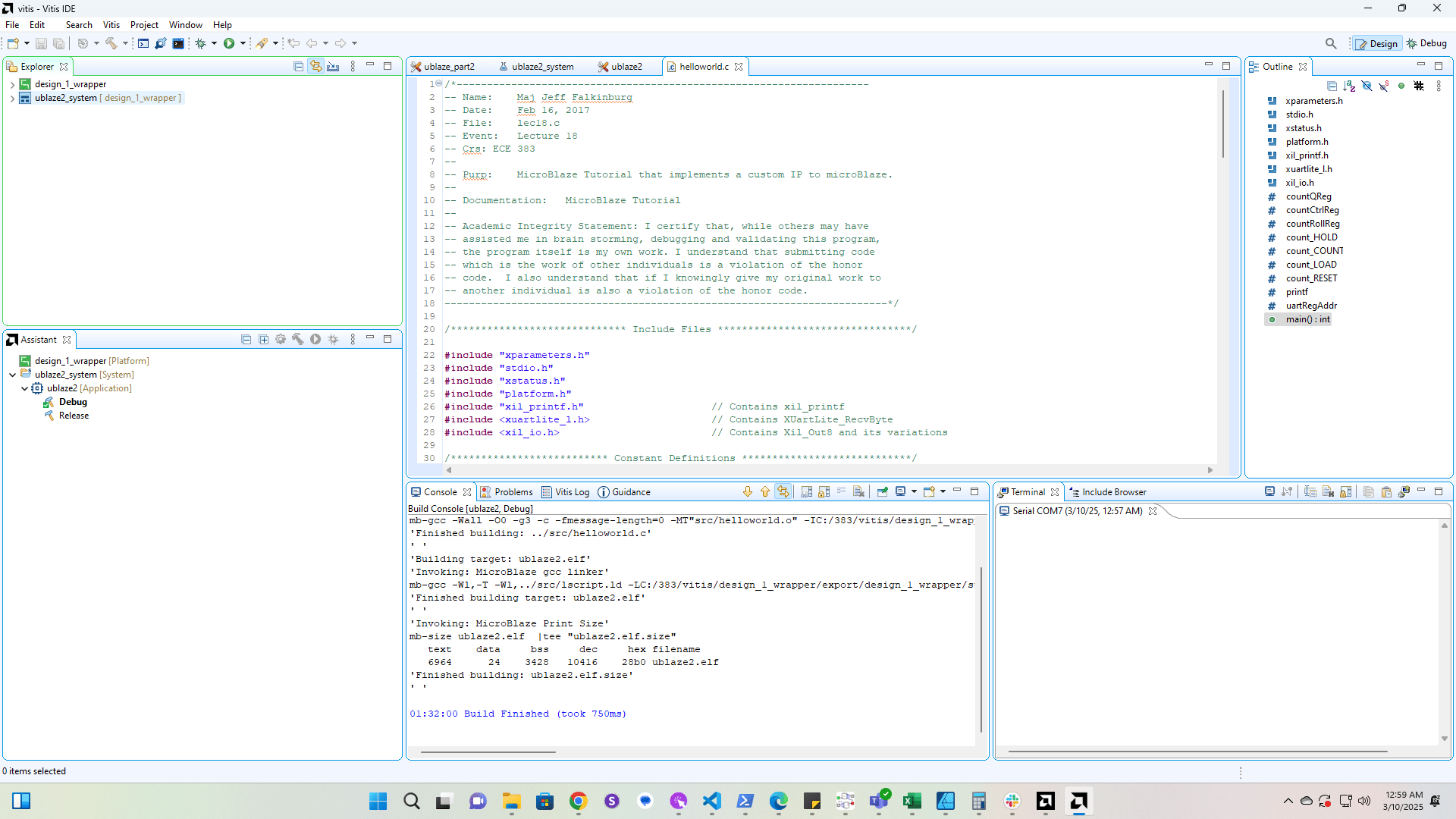Collapse all items in Explorer panel
This screenshot has width=1456, height=819.
click(298, 67)
